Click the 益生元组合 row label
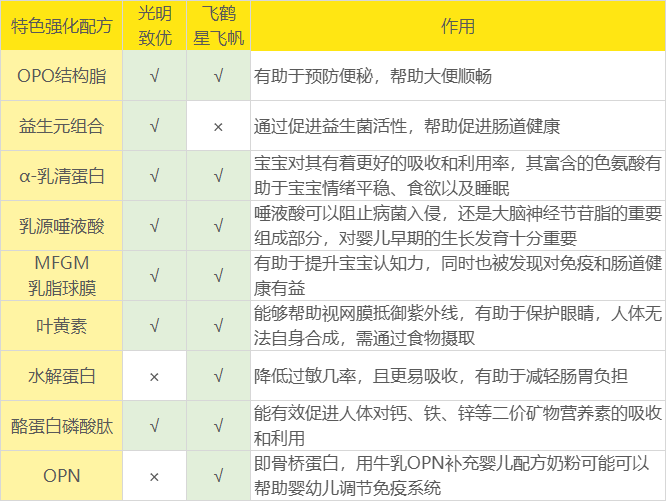This screenshot has width=667, height=502. (x=62, y=126)
